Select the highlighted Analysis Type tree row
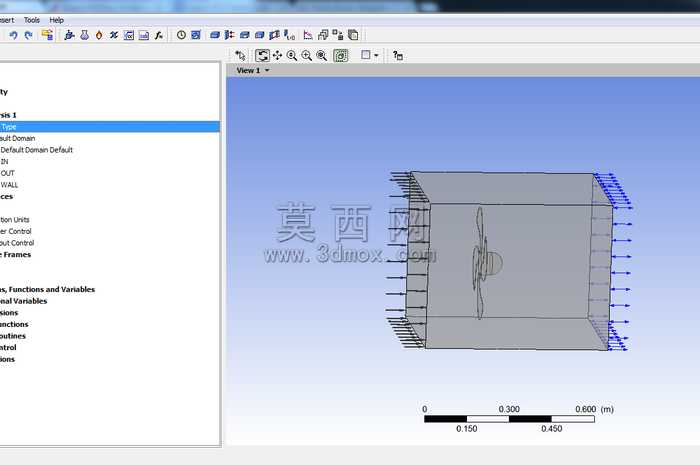The width and height of the screenshot is (700, 465). point(109,127)
